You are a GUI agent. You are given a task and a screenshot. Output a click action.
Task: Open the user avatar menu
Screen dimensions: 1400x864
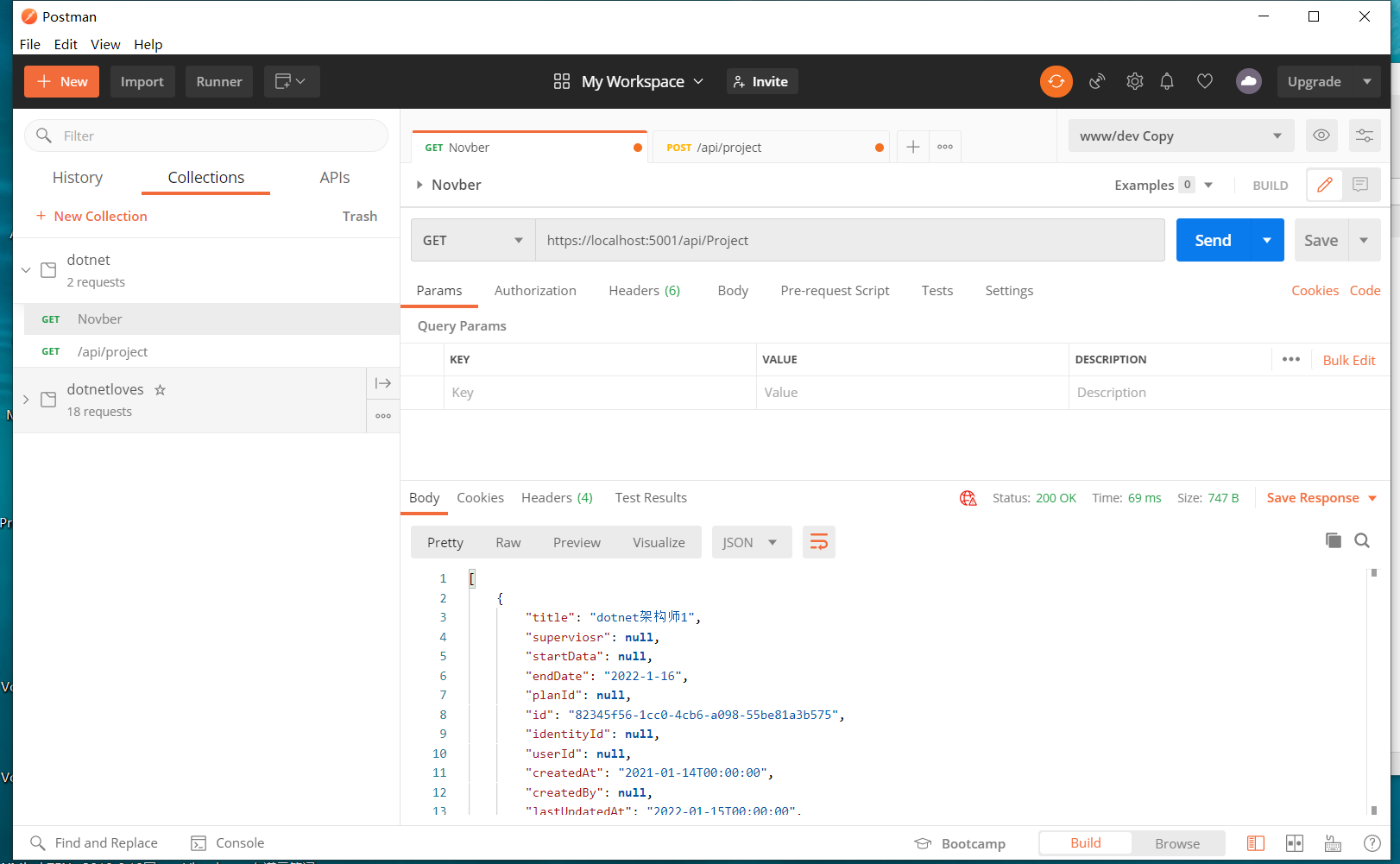coord(1248,81)
